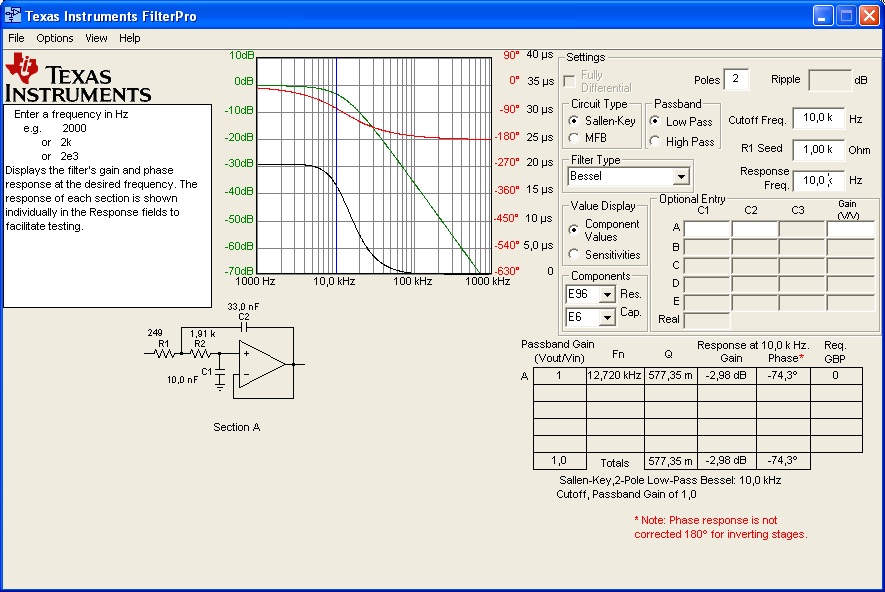Click Optional Entry C1 field for row A
Viewport: 885px width, 592px height.
point(707,229)
